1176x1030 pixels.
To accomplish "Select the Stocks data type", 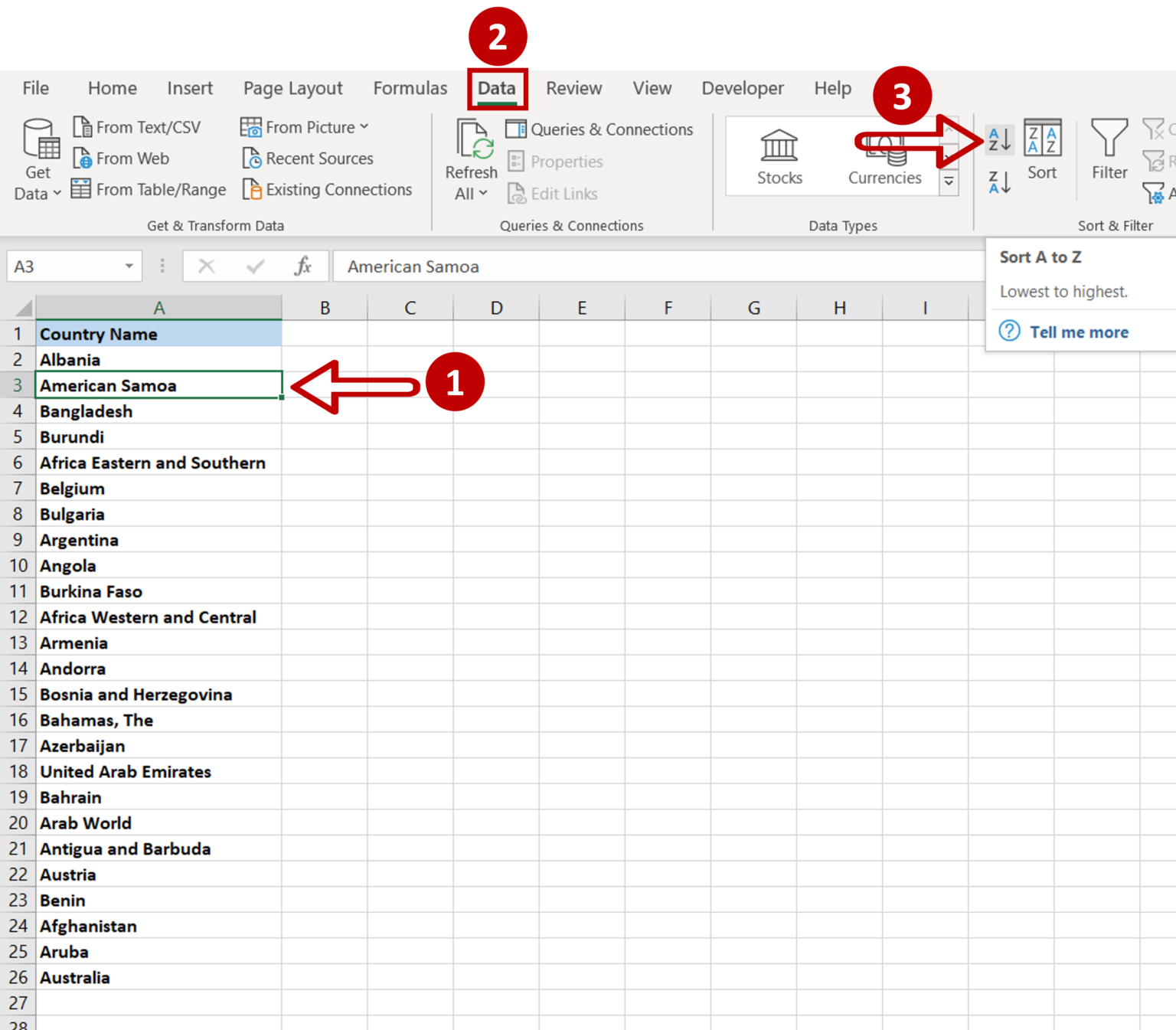I will coord(779,155).
